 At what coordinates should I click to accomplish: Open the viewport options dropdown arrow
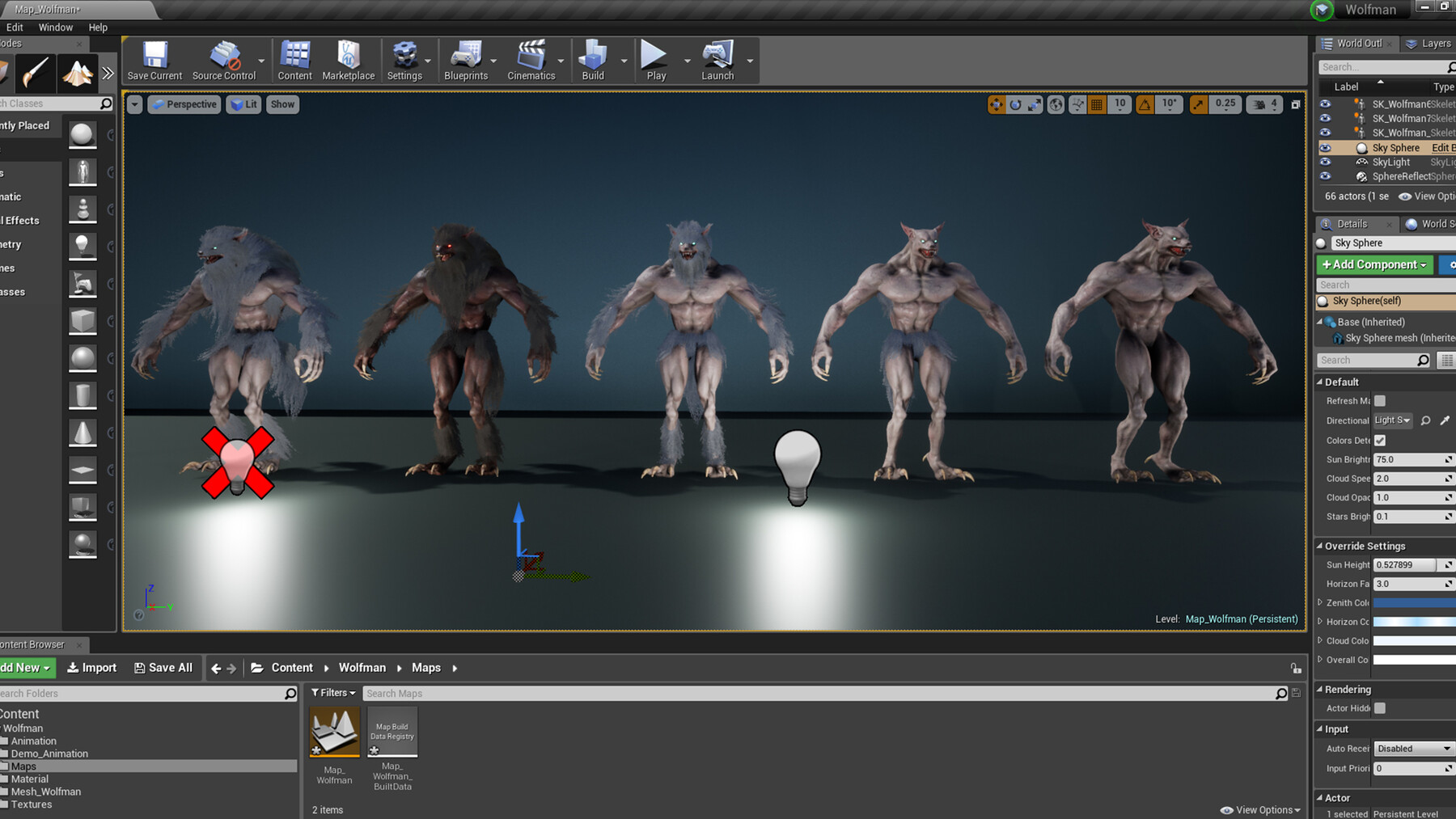point(134,104)
